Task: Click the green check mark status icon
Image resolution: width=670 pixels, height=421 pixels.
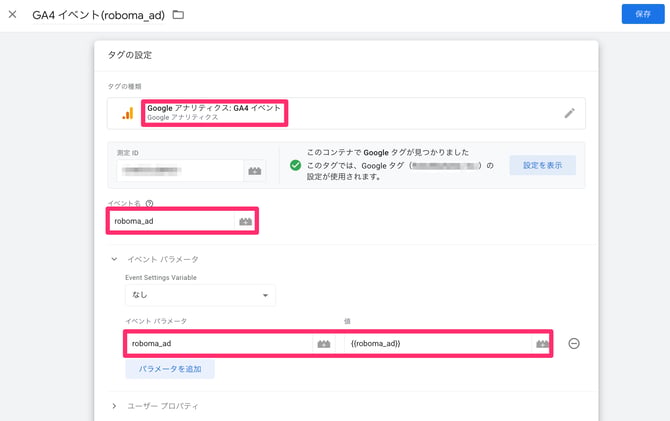Action: [295, 165]
